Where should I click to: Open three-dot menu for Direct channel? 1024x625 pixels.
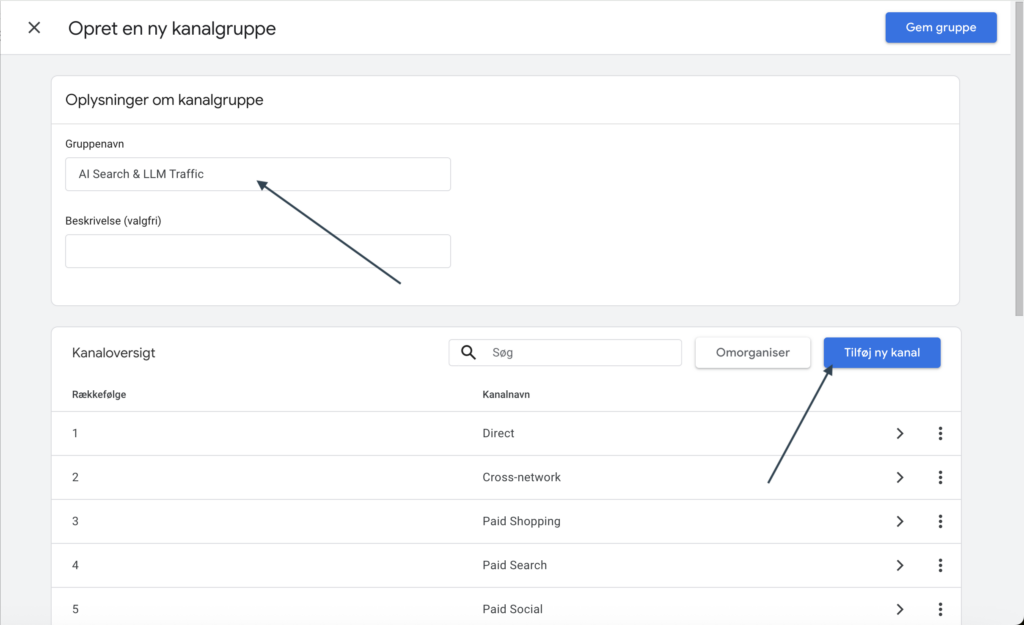point(940,433)
